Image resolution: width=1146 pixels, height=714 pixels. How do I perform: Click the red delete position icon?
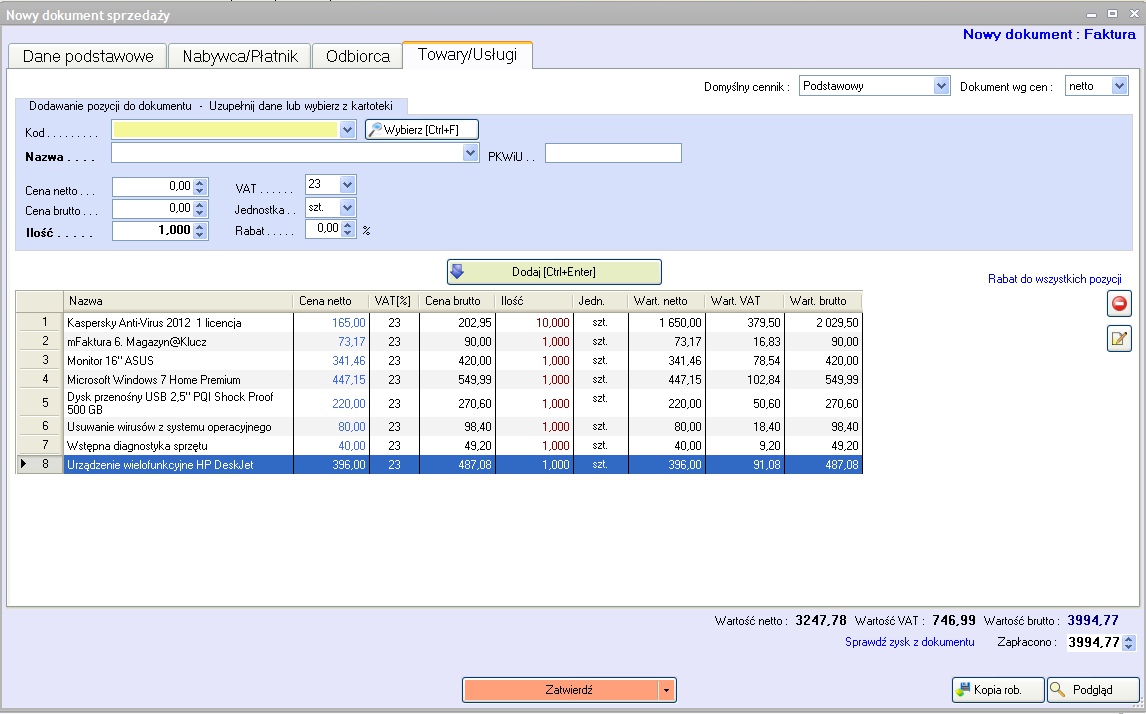[x=1119, y=304]
